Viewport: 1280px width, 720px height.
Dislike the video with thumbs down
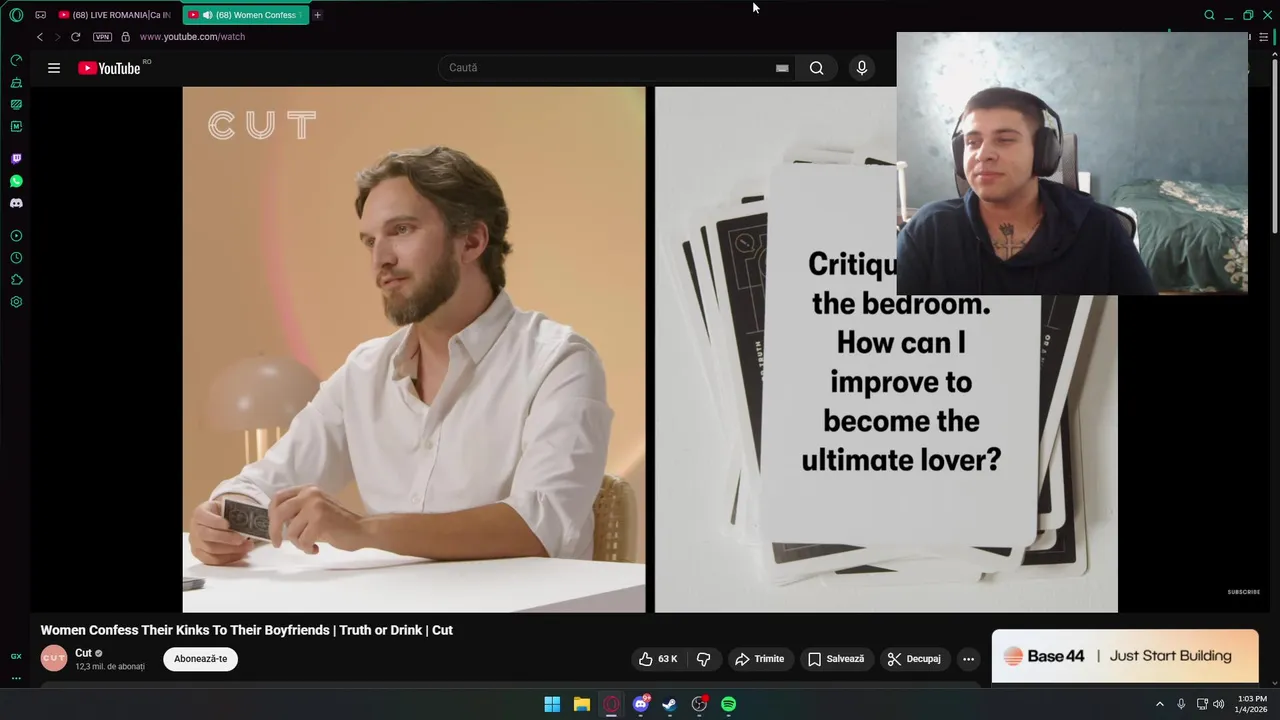click(704, 659)
